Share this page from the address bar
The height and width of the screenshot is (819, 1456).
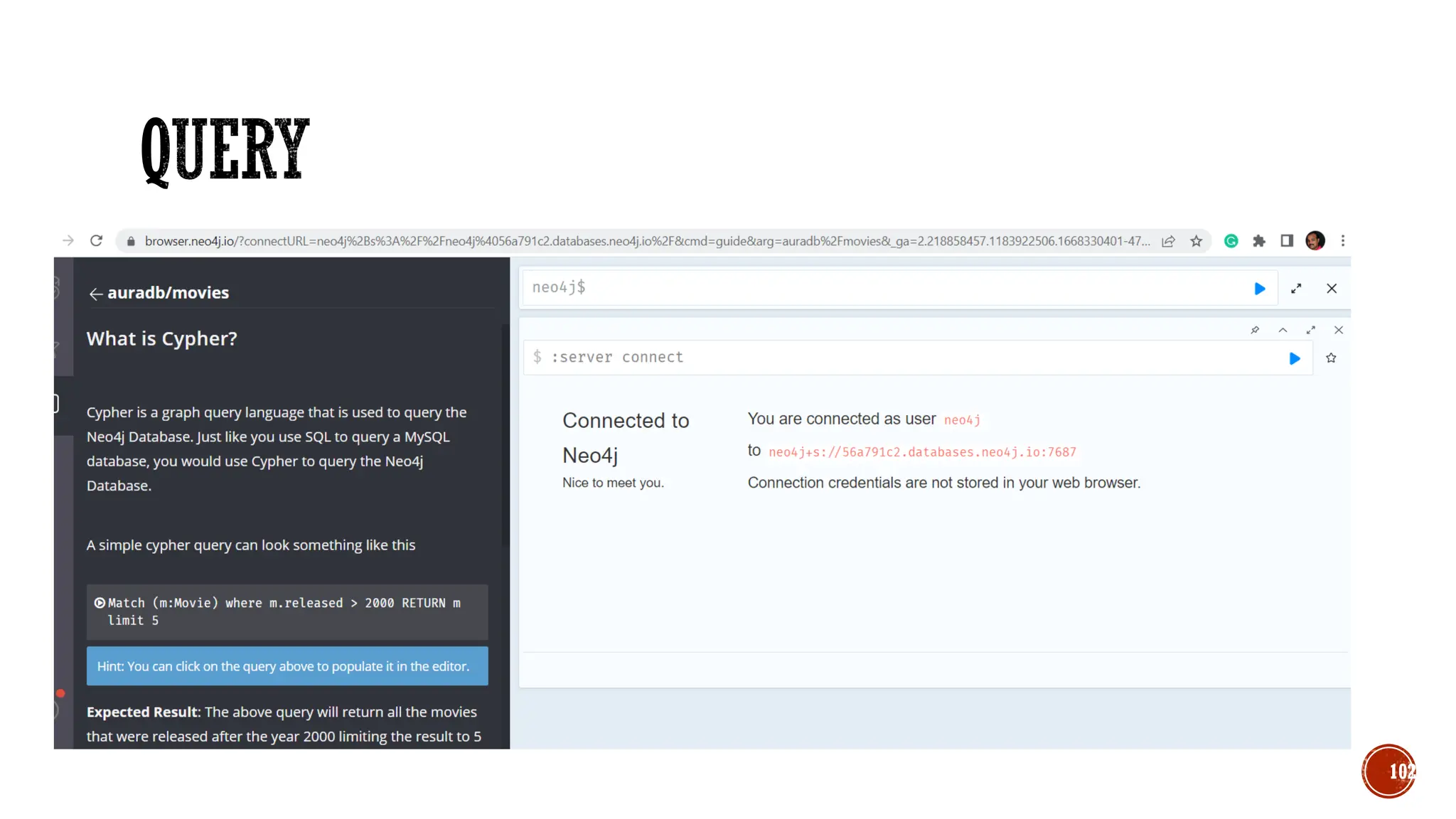tap(1168, 241)
